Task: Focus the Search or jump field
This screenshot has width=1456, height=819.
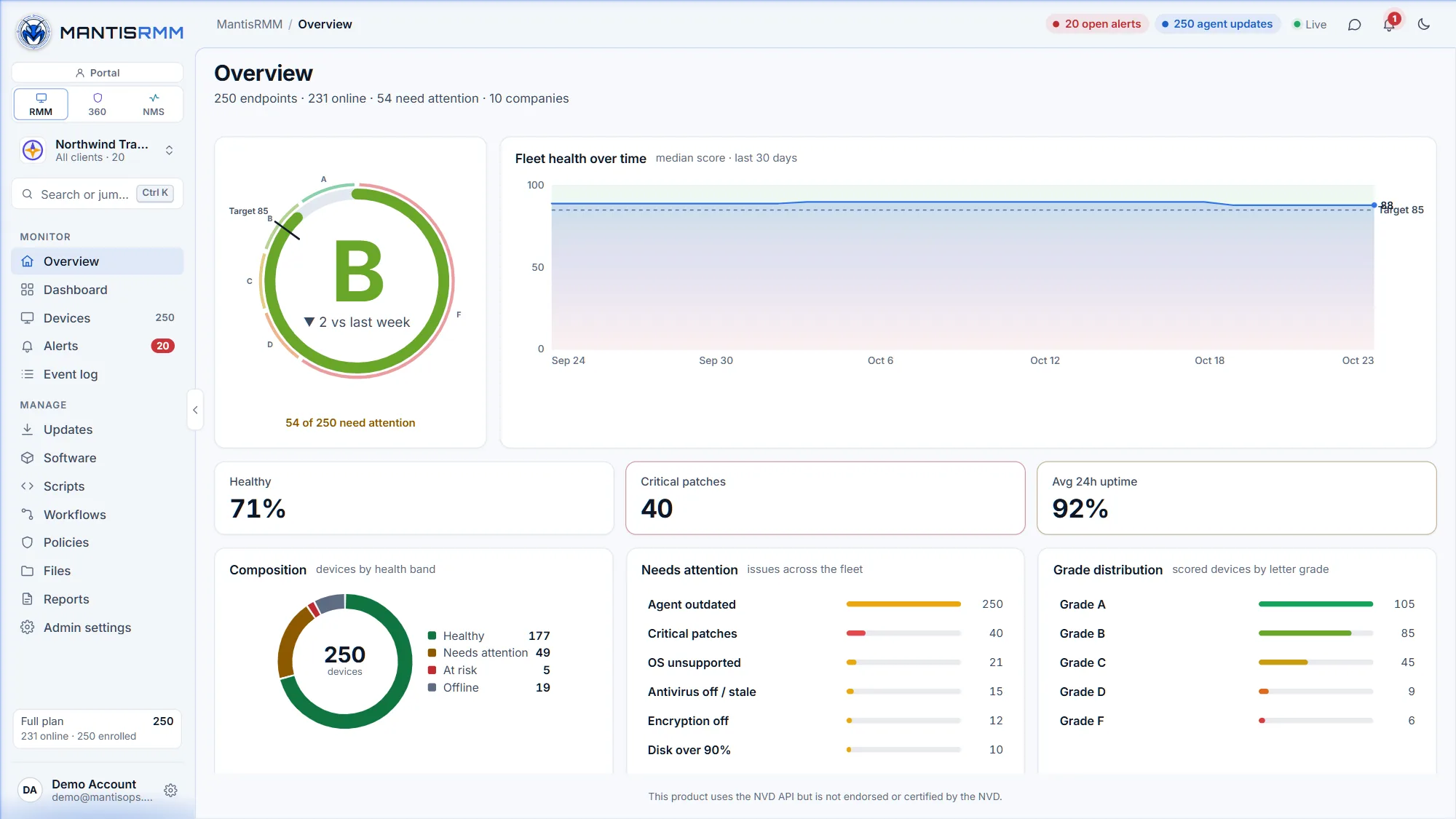Action: pos(98,194)
